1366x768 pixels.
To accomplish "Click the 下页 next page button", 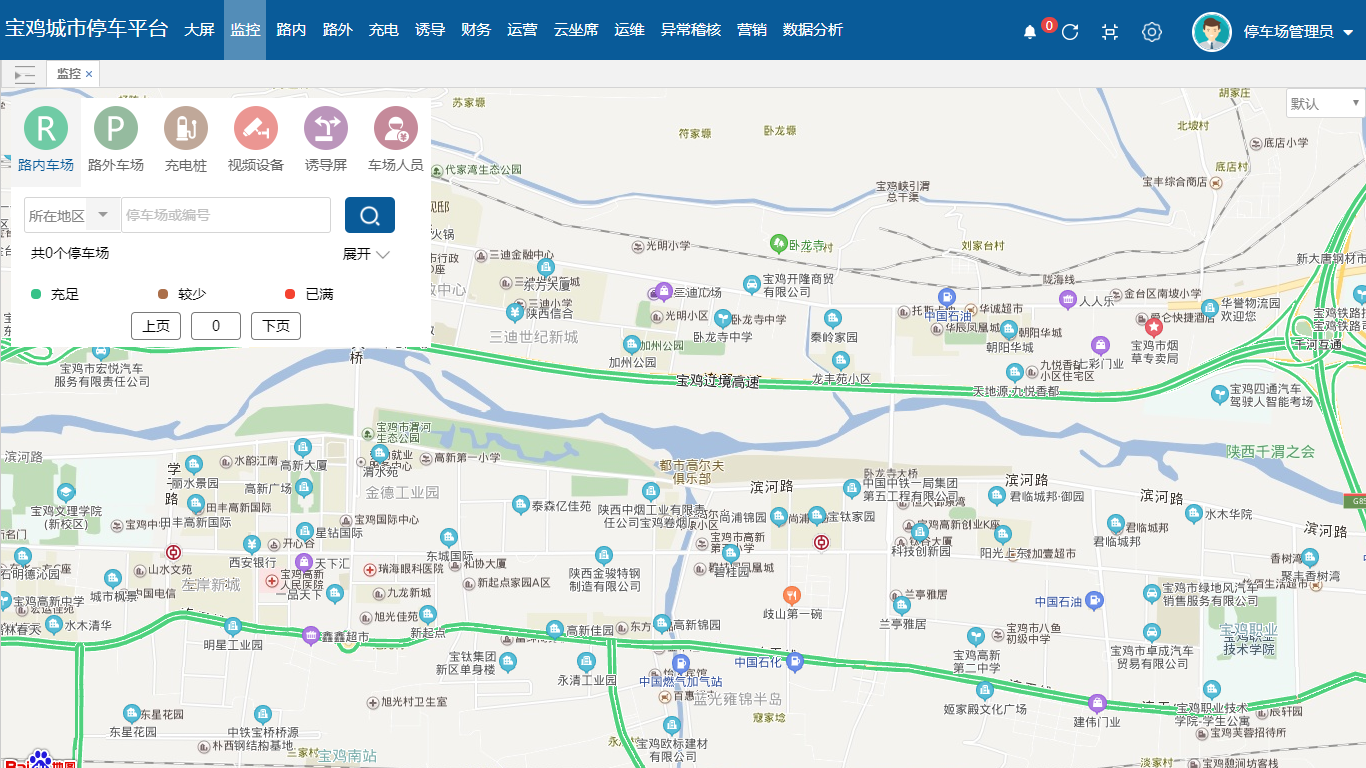I will [x=276, y=326].
